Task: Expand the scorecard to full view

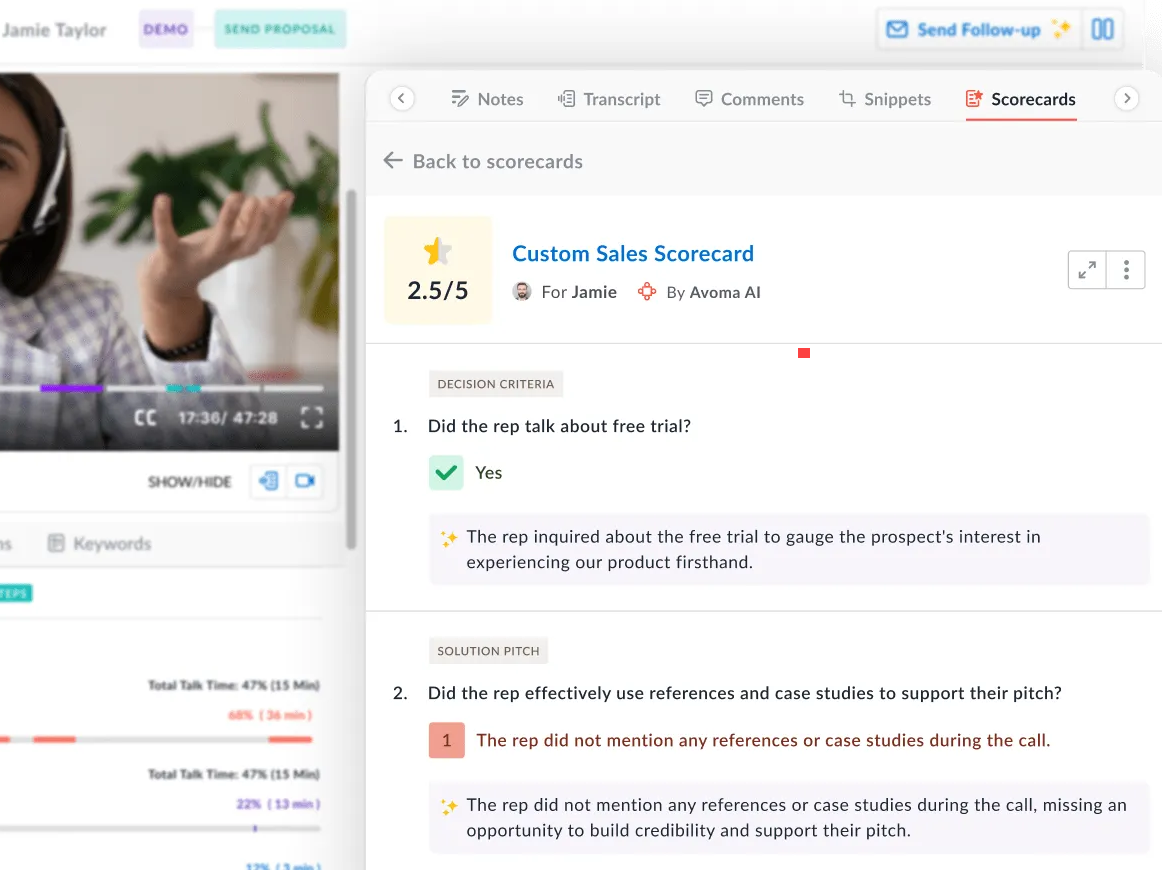Action: (x=1086, y=270)
